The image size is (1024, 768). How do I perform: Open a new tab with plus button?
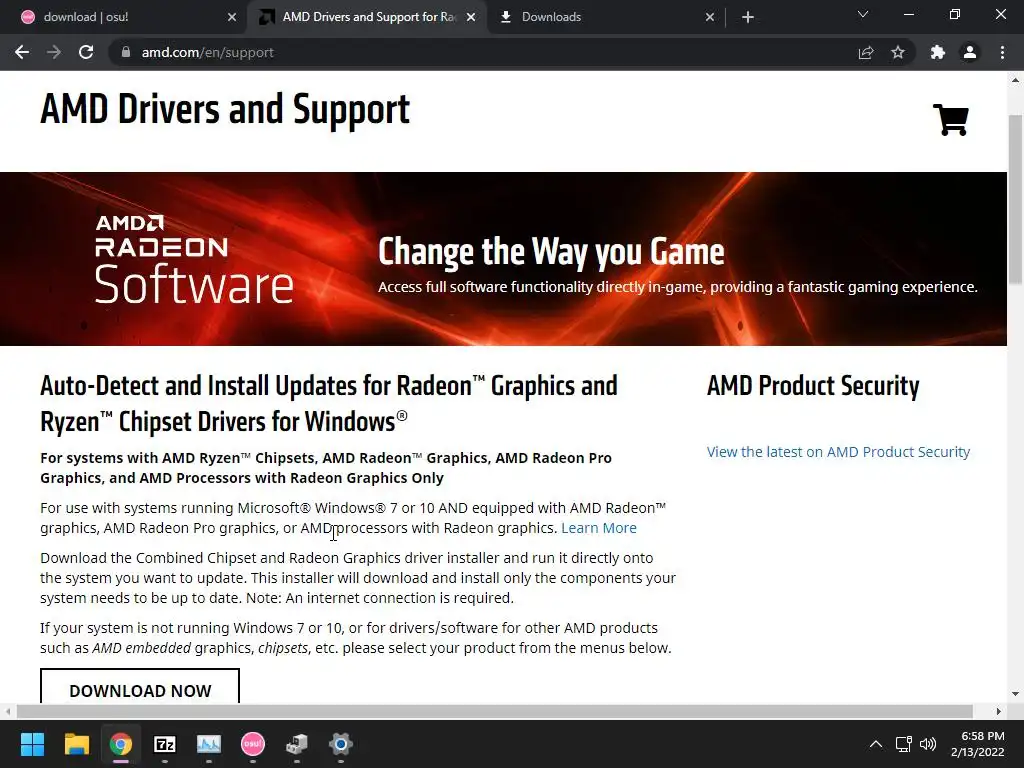click(x=748, y=17)
